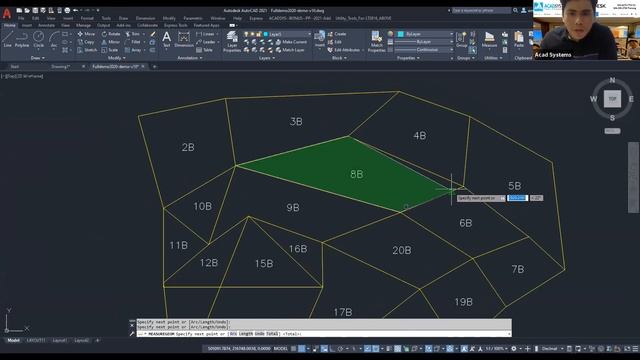Expand the Draw panel
This screenshot has height=360, width=640.
(x=38, y=58)
